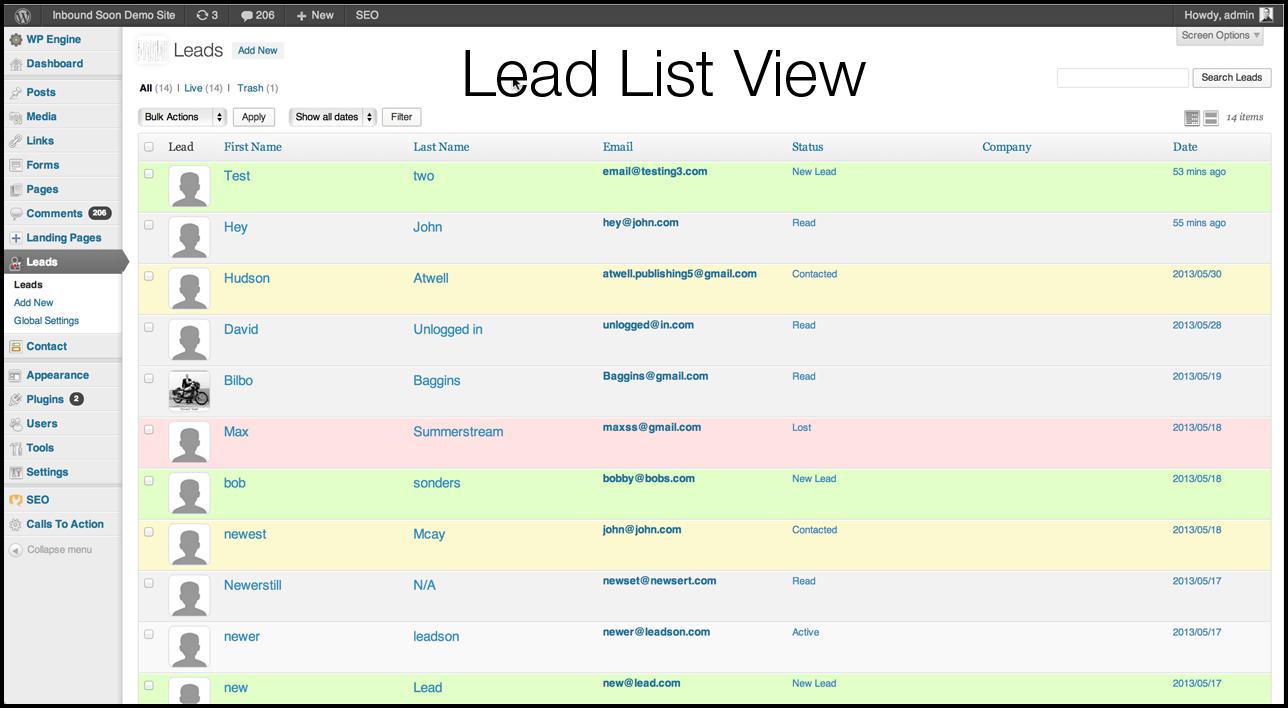Sort by Status column header

click(x=807, y=147)
